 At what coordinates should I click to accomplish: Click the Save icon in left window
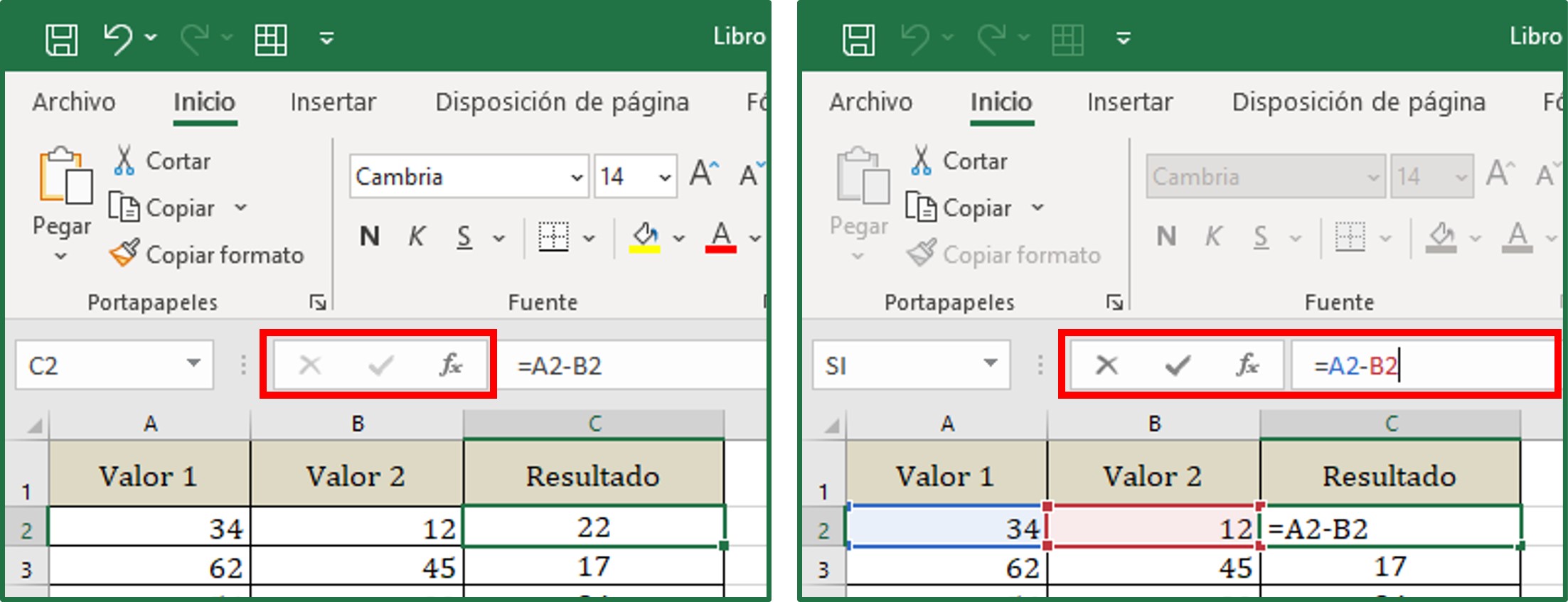[x=61, y=38]
